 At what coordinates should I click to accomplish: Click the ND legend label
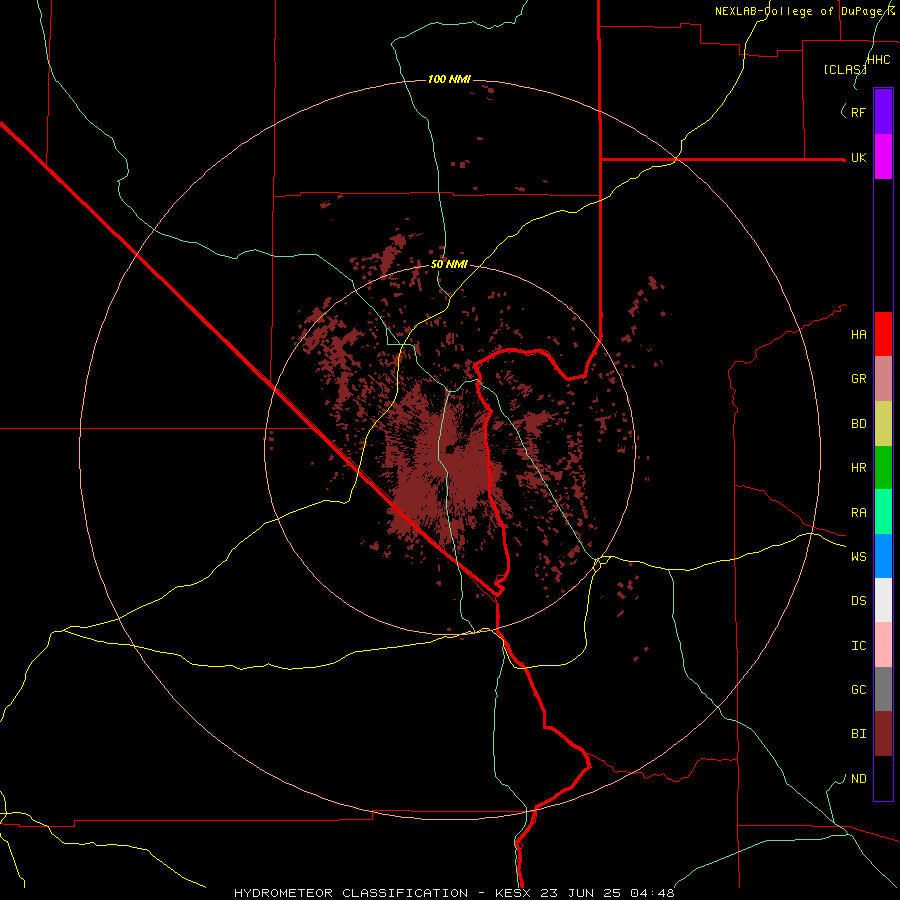pyautogui.click(x=858, y=778)
